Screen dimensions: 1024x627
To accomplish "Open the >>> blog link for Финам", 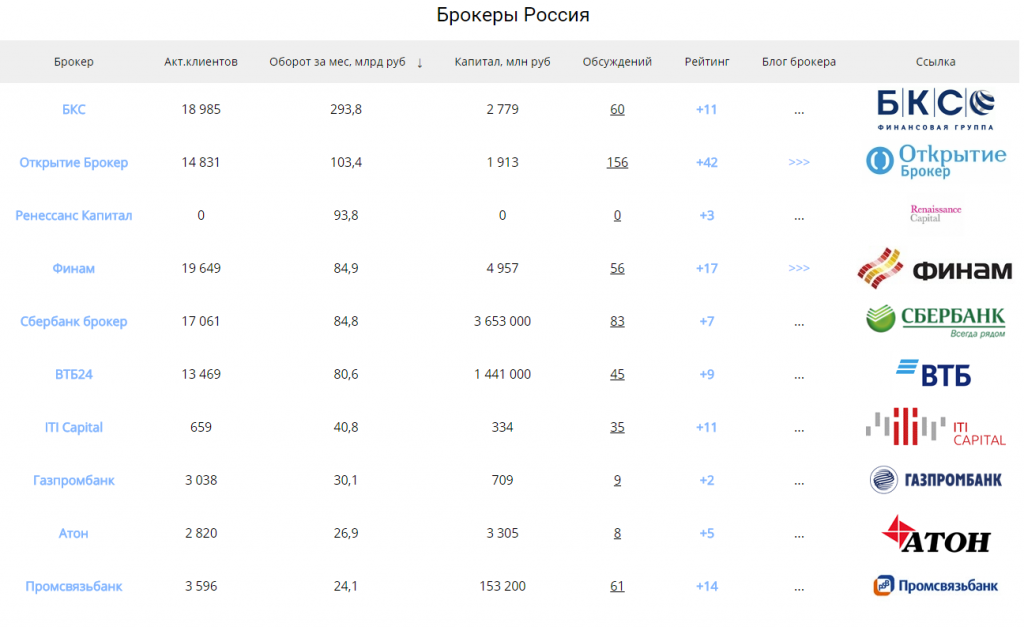I will [799, 268].
